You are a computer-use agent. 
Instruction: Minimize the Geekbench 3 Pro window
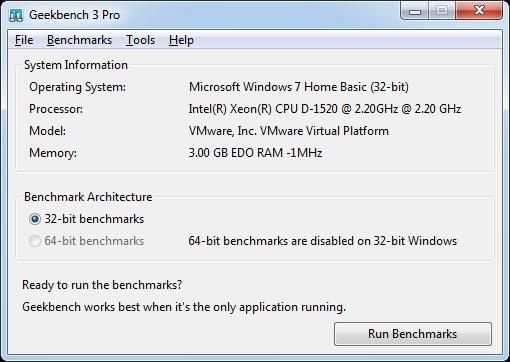pyautogui.click(x=415, y=12)
